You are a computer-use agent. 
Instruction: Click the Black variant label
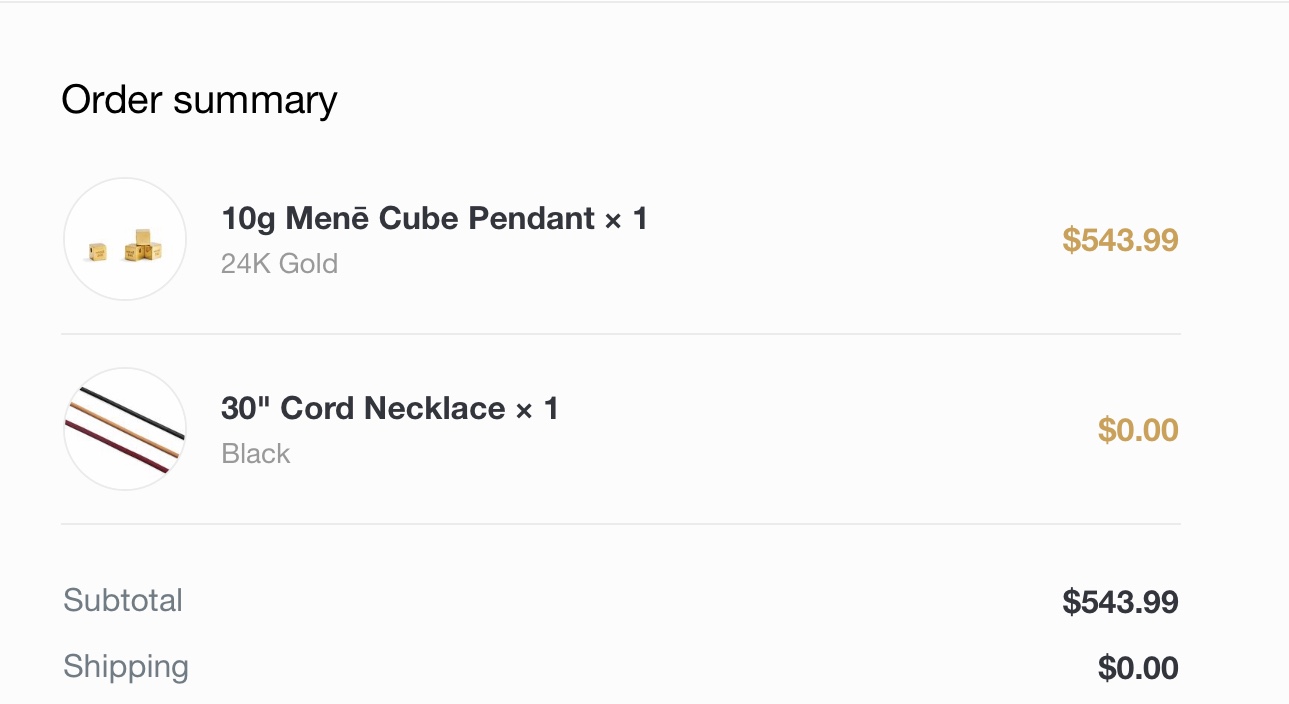256,454
